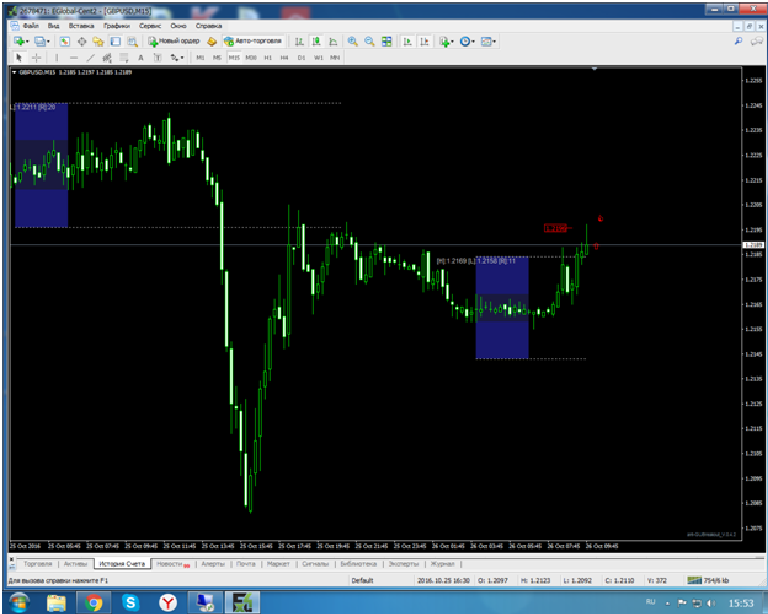768x614 pixels.
Task: Switch chart to candlesticks mode
Action: coord(316,42)
